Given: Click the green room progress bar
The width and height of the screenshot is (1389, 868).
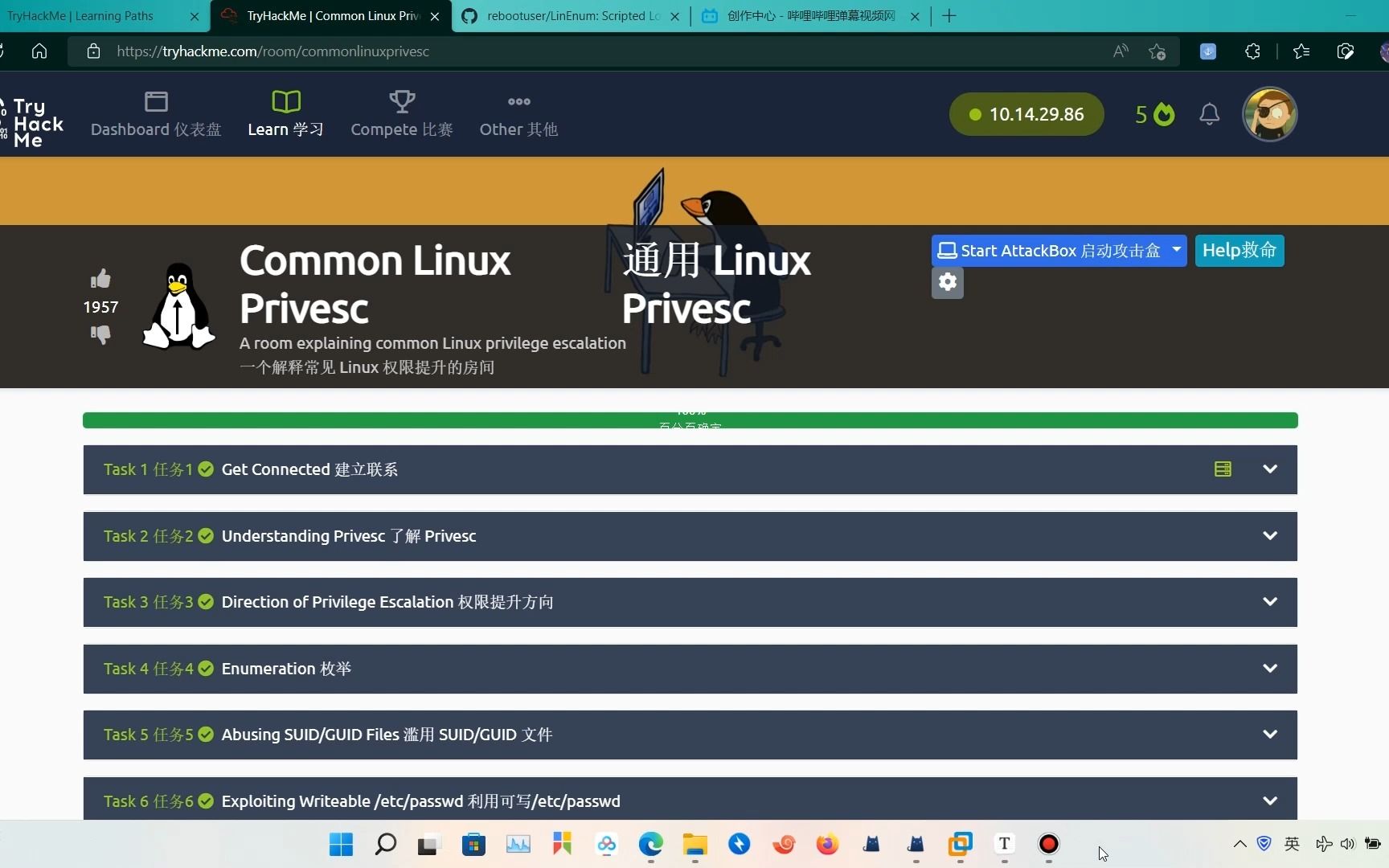Looking at the screenshot, I should (690, 420).
